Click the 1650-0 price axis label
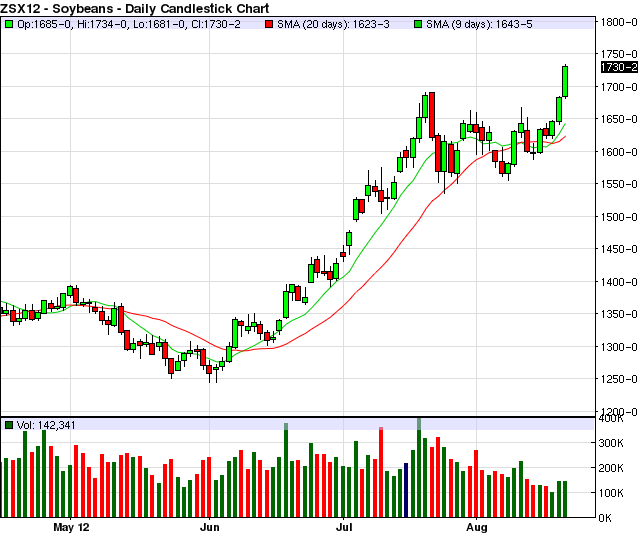Screen dimensions: 640x536 (x=619, y=119)
